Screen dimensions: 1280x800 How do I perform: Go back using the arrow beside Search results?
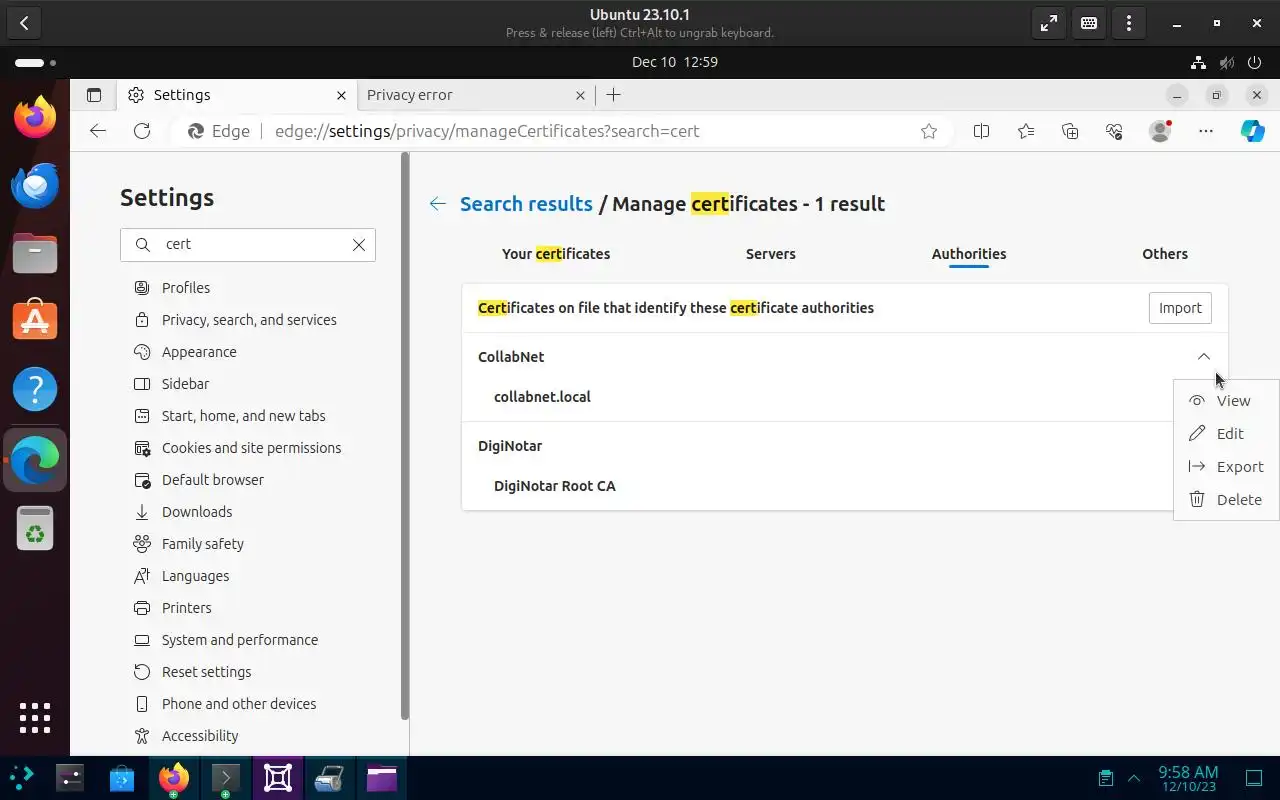pyautogui.click(x=437, y=204)
